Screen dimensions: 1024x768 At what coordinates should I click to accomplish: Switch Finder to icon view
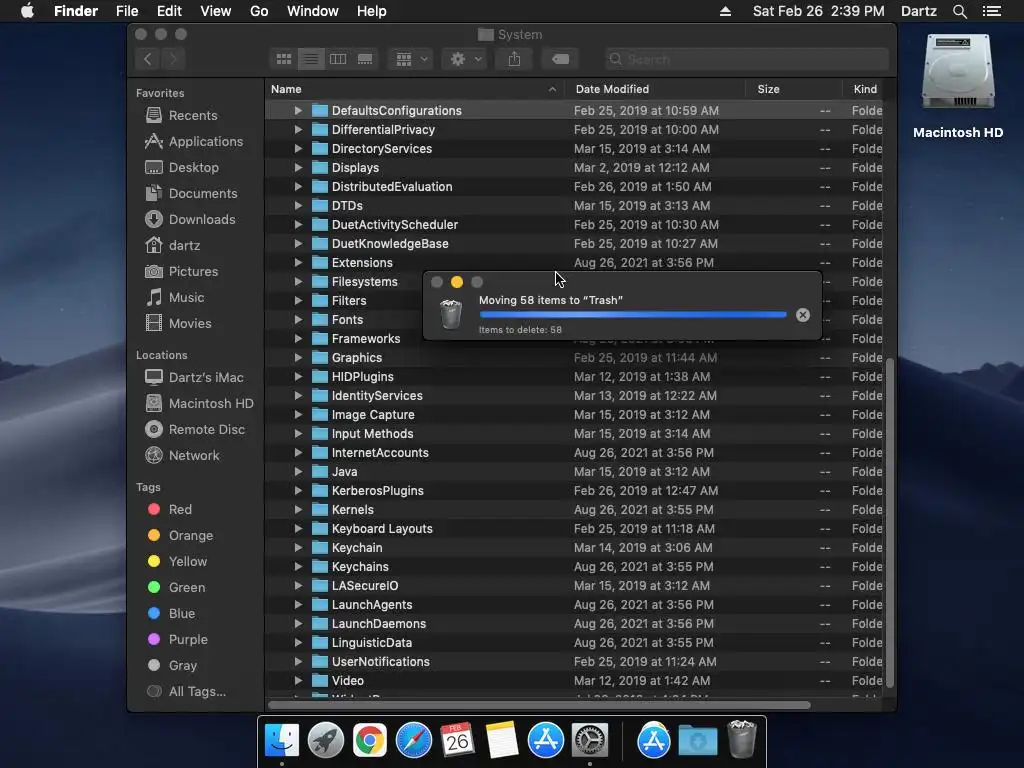[283, 59]
